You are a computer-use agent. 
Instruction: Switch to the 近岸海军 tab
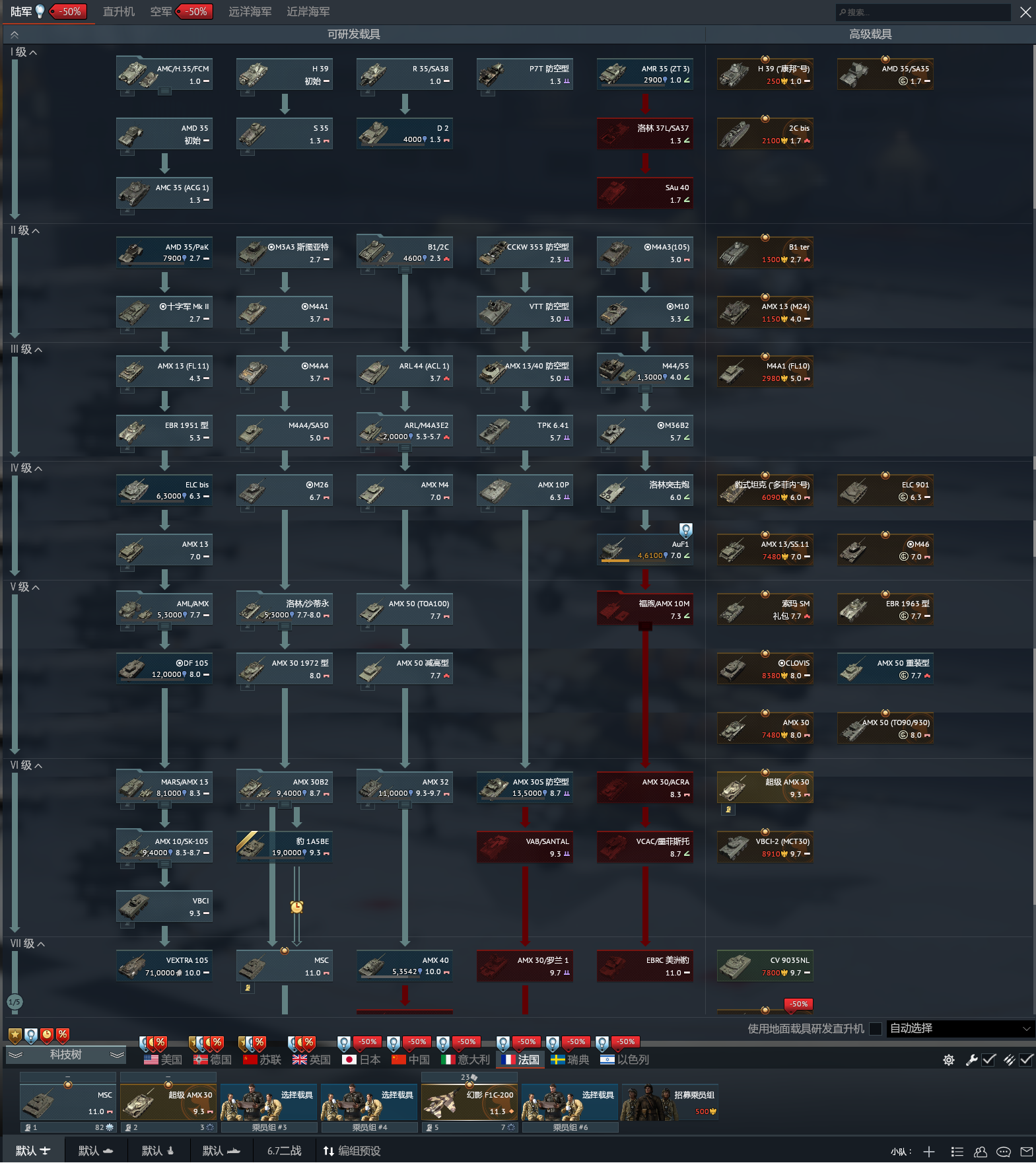tap(308, 12)
